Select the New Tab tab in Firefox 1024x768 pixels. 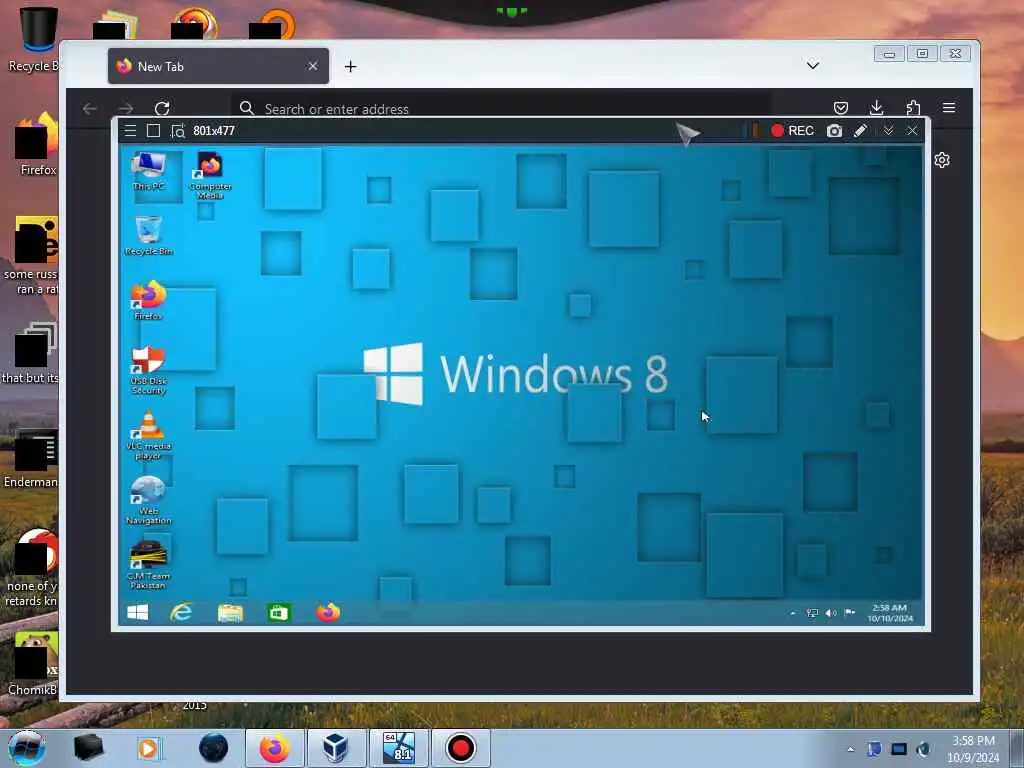pos(218,66)
